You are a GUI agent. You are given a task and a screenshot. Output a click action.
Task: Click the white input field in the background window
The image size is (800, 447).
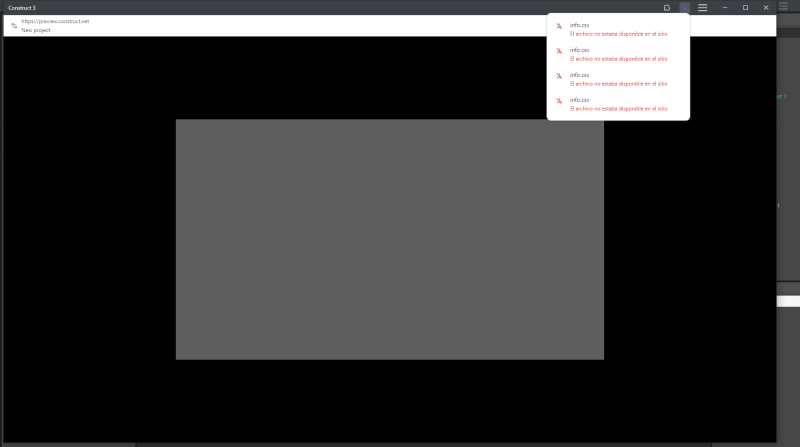point(788,302)
